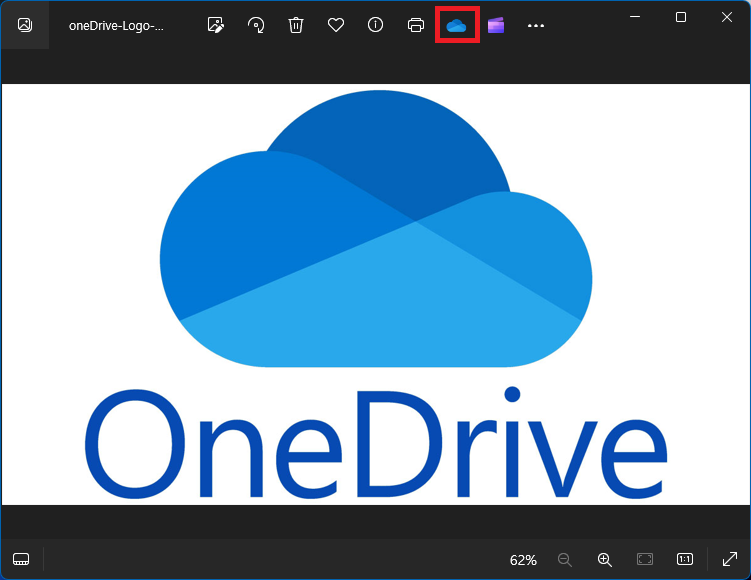The image size is (751, 580).
Task: Close the Photos window
Action: pos(727,17)
